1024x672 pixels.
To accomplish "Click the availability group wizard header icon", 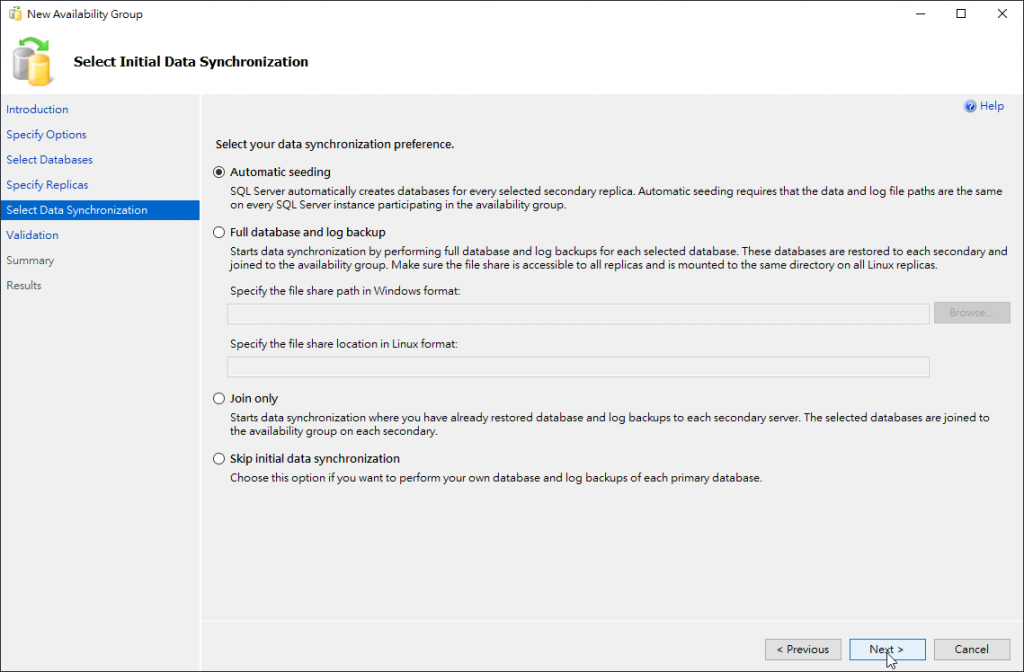I will click(x=32, y=61).
